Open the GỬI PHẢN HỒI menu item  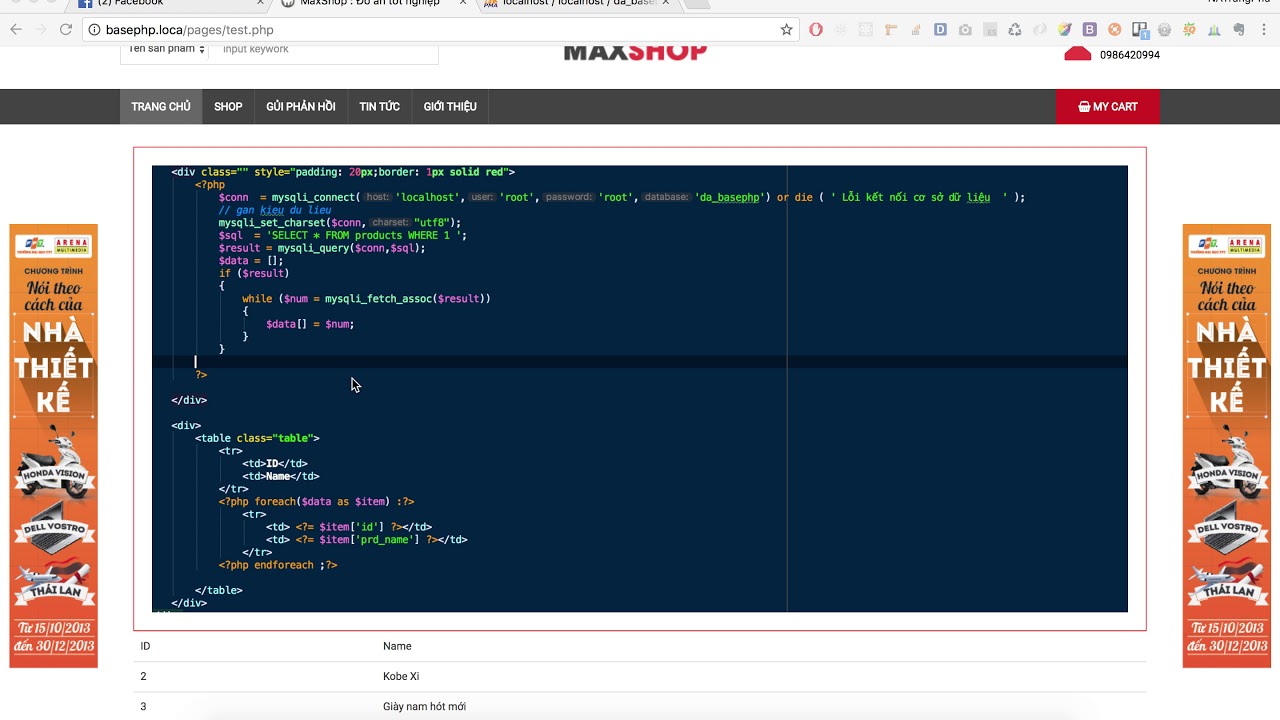coord(301,107)
